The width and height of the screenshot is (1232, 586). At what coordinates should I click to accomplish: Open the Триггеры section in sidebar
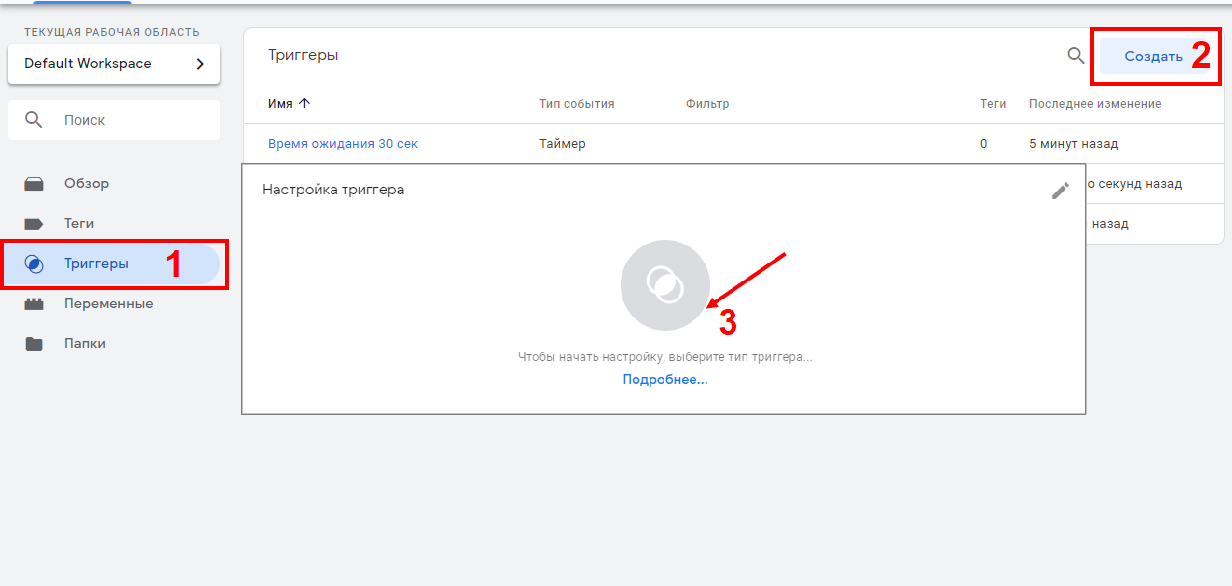pos(96,264)
